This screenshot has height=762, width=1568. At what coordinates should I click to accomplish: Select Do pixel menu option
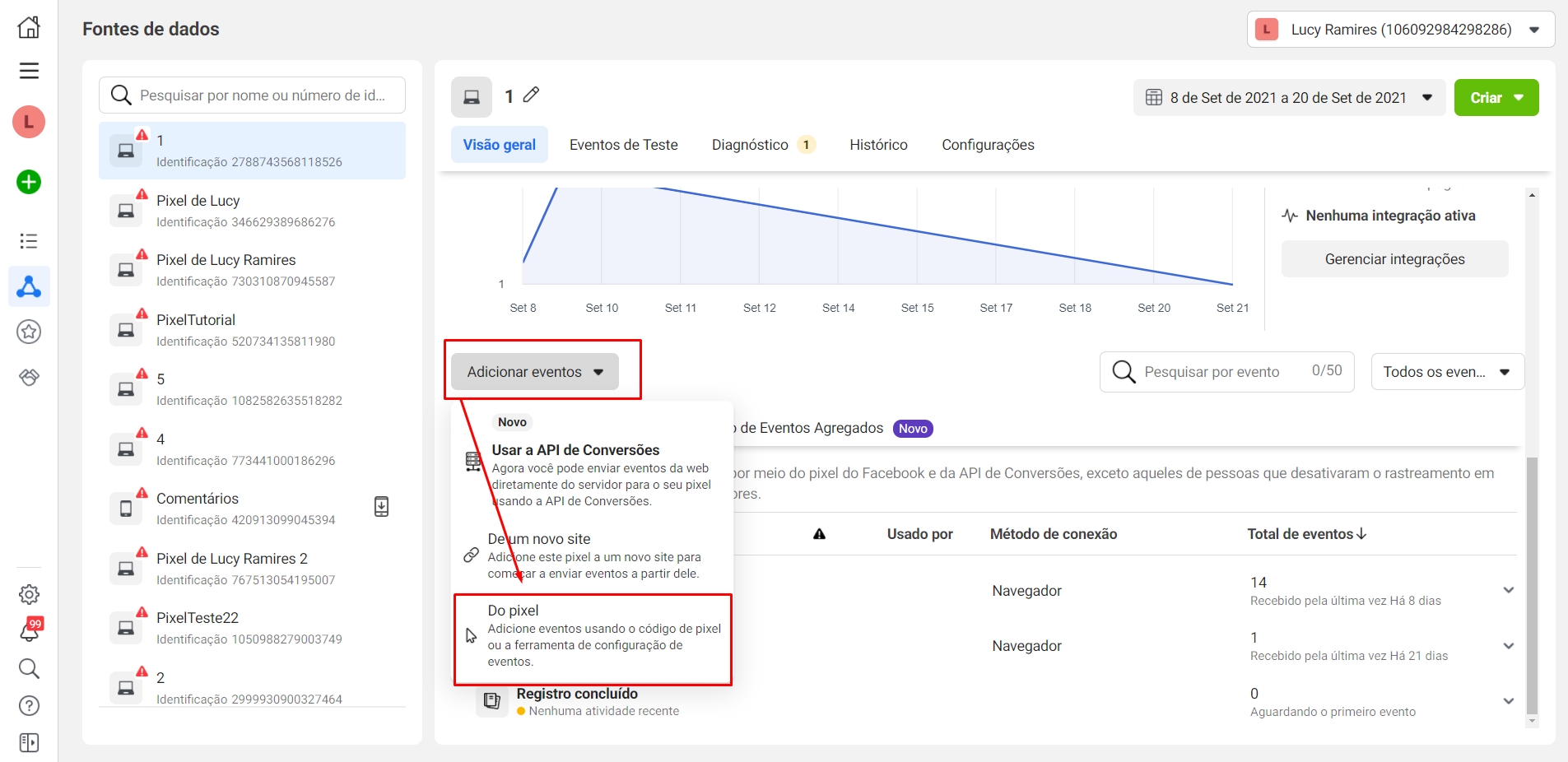tap(593, 635)
